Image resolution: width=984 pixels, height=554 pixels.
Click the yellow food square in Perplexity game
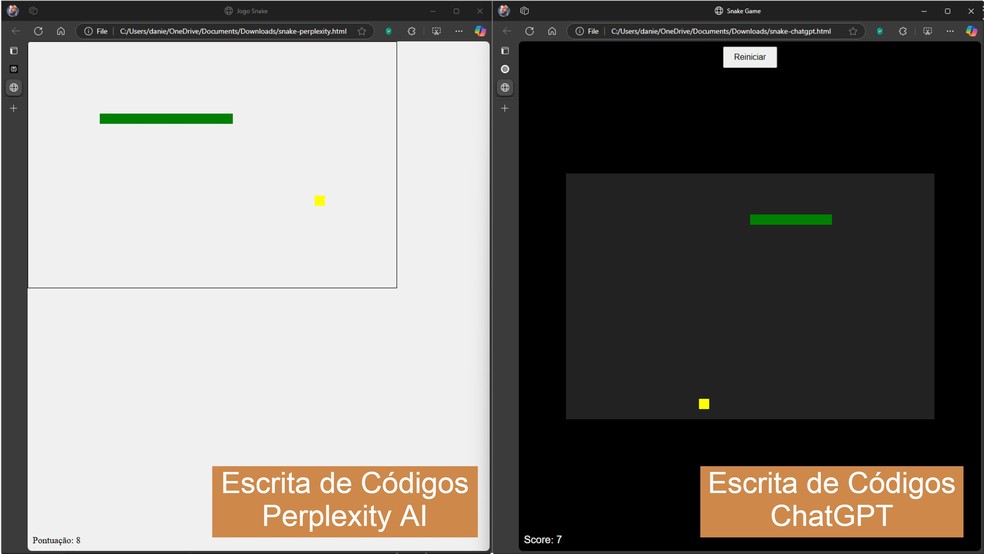pos(319,201)
